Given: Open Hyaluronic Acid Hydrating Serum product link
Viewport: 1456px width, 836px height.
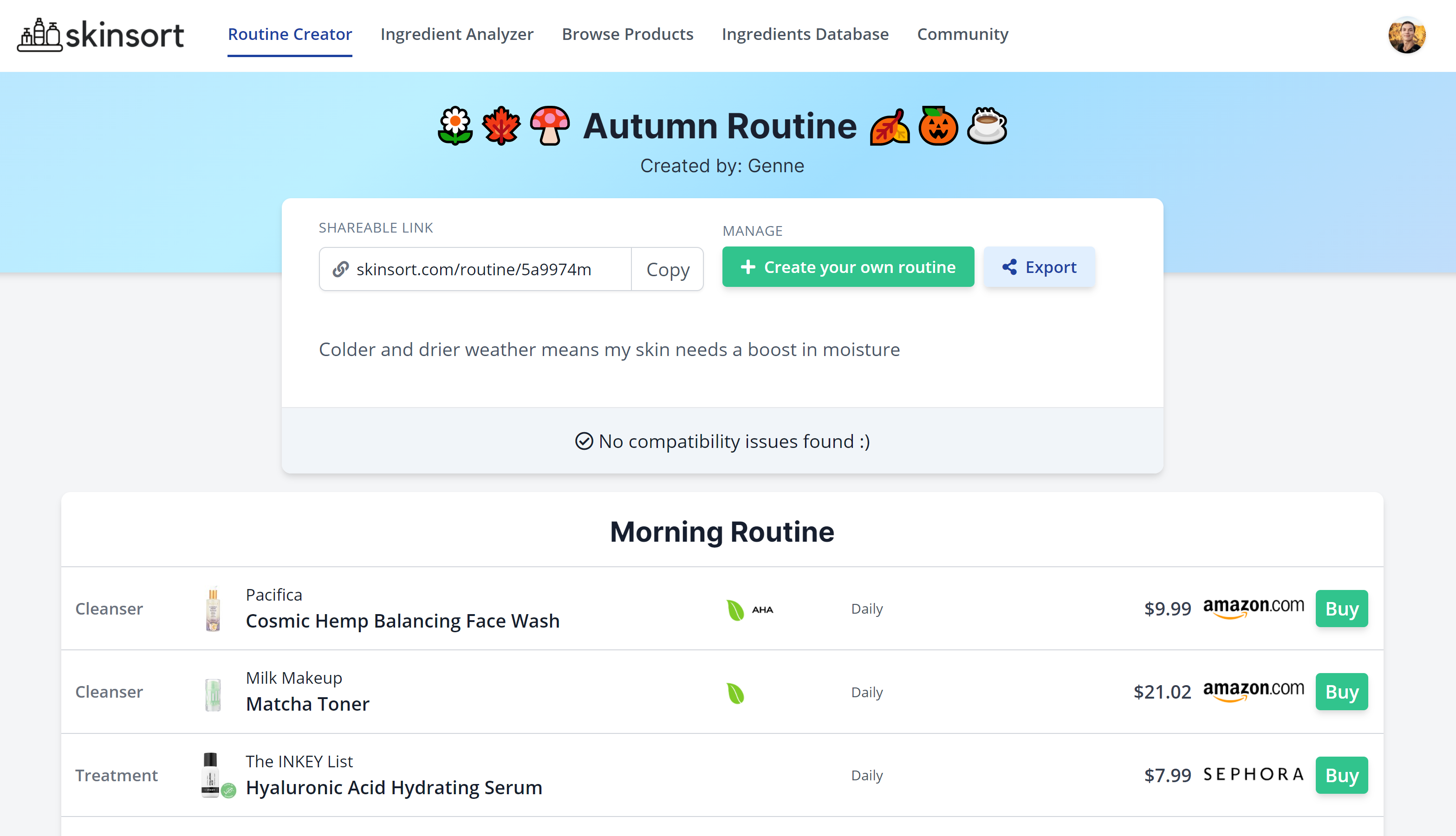Looking at the screenshot, I should 394,787.
